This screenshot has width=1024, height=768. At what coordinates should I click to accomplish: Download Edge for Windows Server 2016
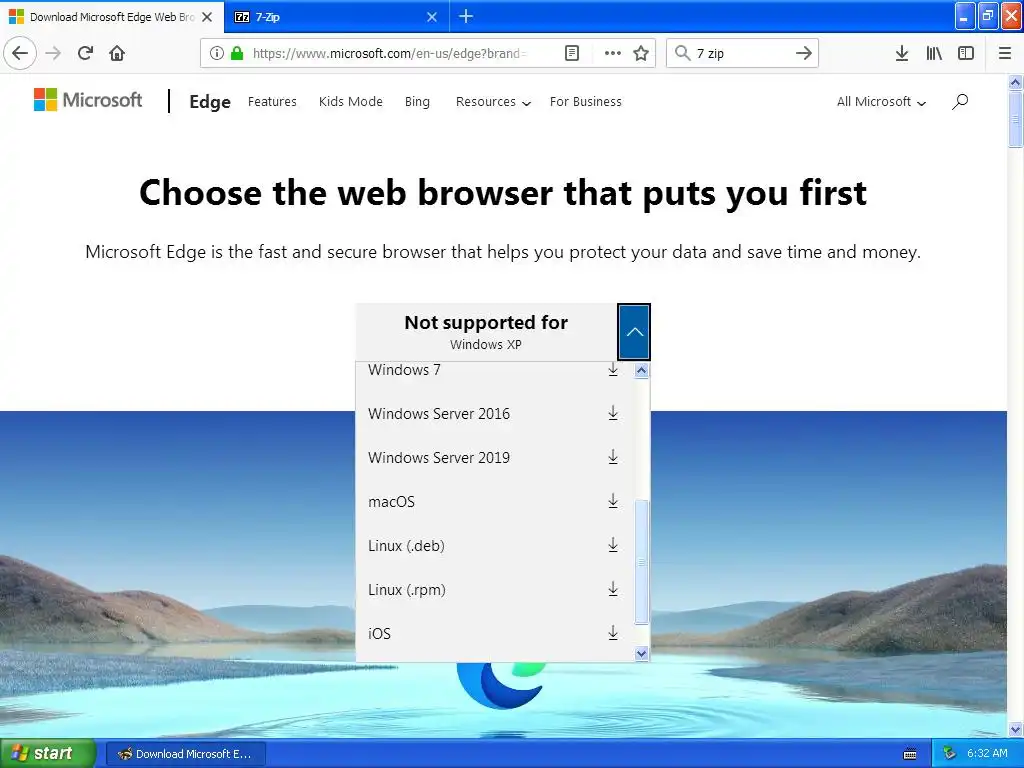[x=613, y=413]
